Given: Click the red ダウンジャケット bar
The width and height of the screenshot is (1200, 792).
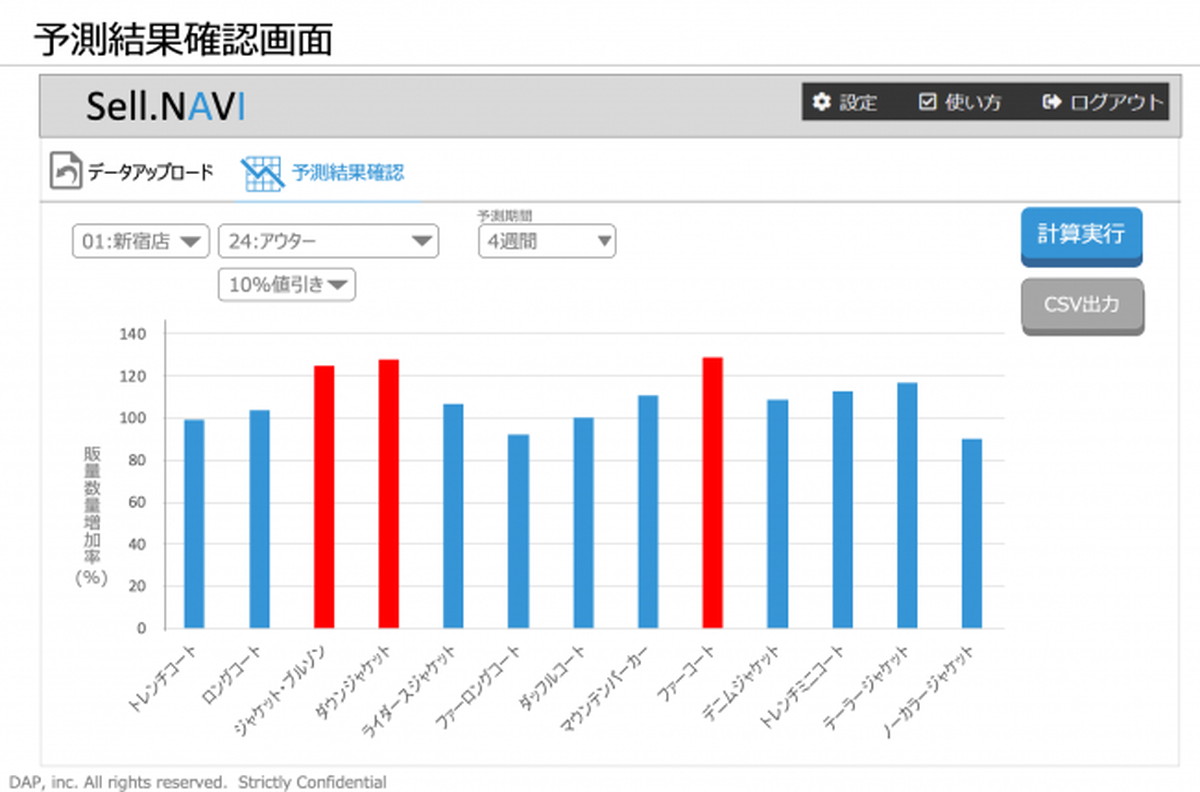Looking at the screenshot, I should click(x=389, y=493).
